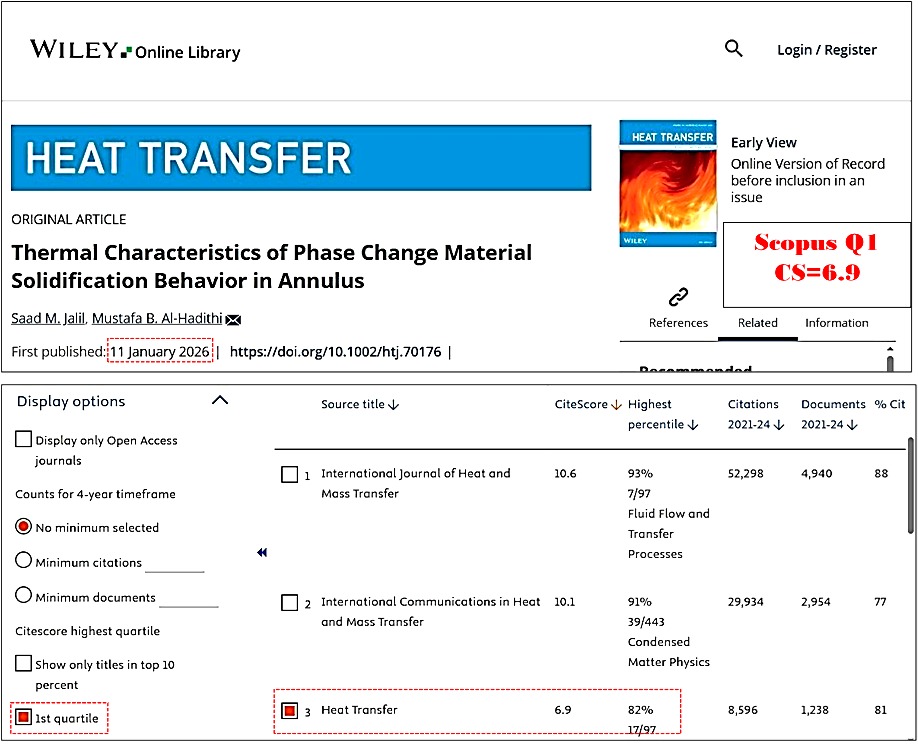Image resolution: width=918 pixels, height=745 pixels.
Task: Open the Related tab
Action: point(757,323)
